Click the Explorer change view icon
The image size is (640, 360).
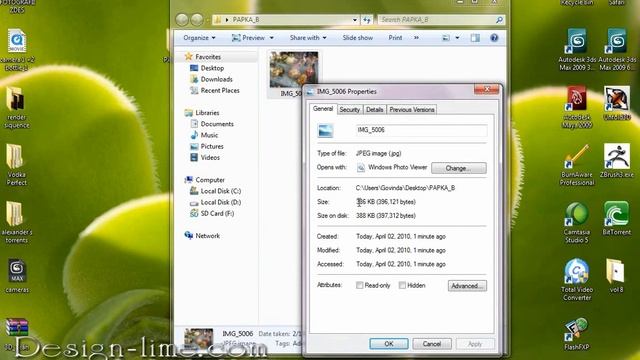tap(446, 38)
